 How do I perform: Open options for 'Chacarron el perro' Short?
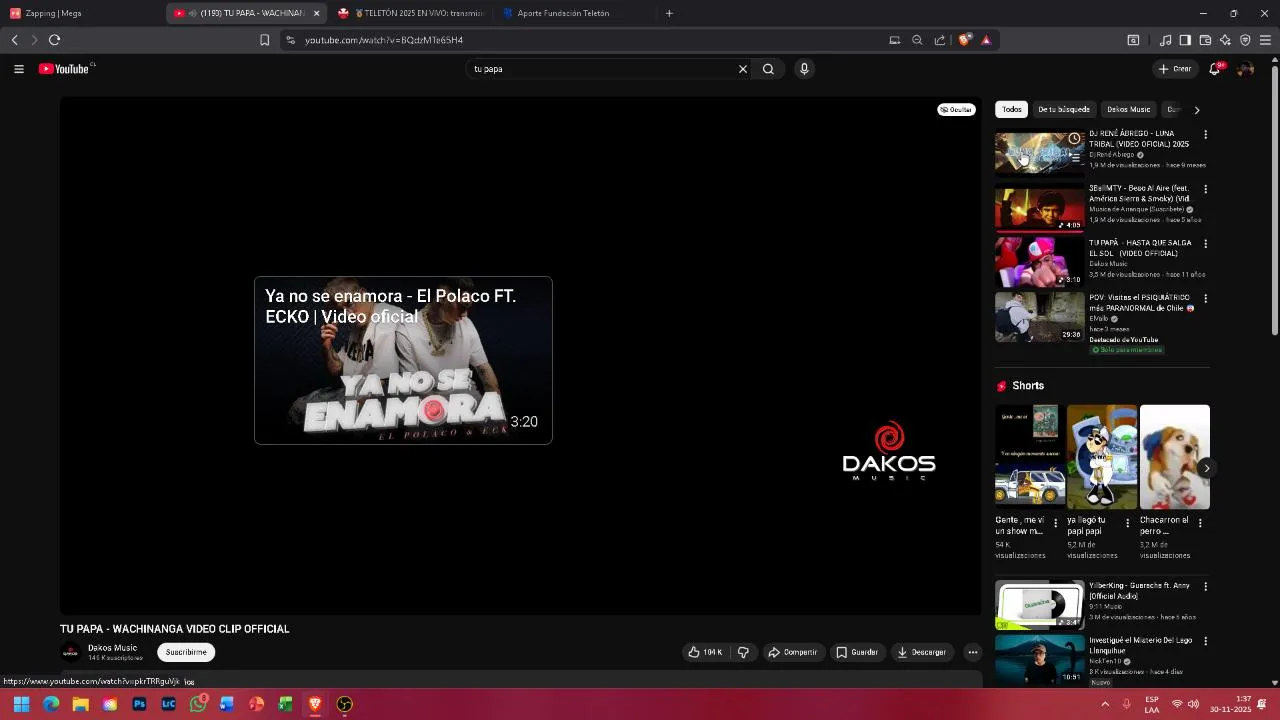click(1200, 522)
